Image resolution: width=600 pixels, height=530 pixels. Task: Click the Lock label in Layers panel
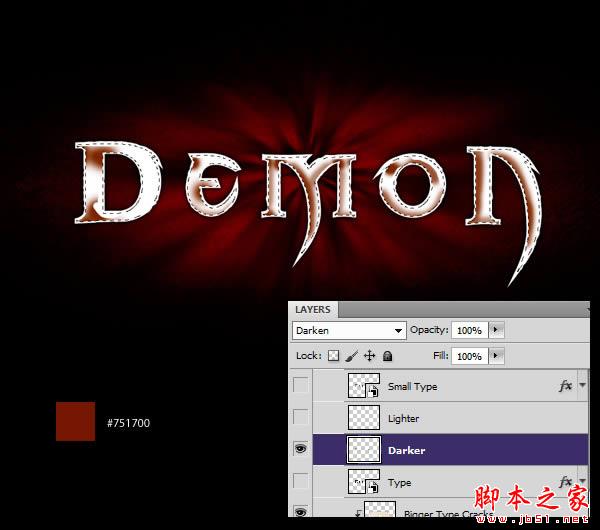pos(308,356)
